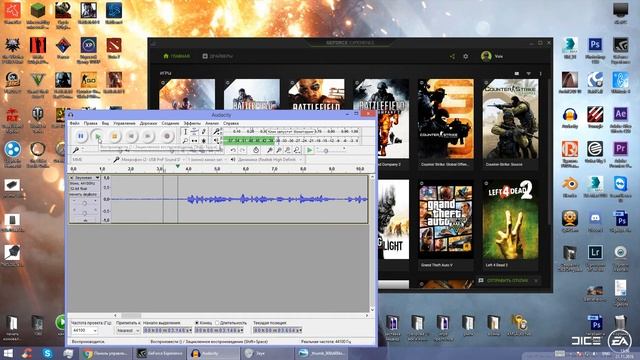The image size is (640, 360).
Task: Adjust the track pan slider
Action: (x=84, y=213)
